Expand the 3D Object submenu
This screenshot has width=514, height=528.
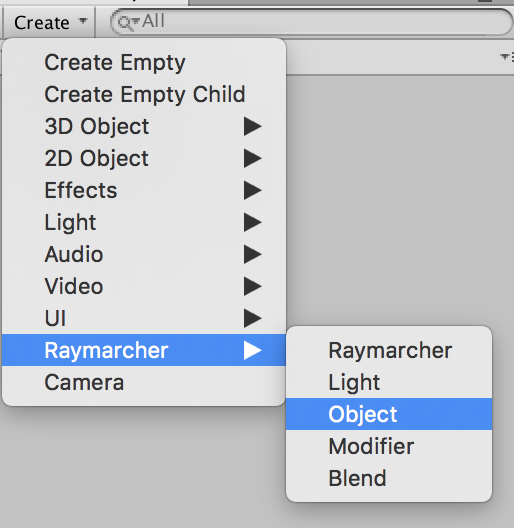[x=144, y=126]
